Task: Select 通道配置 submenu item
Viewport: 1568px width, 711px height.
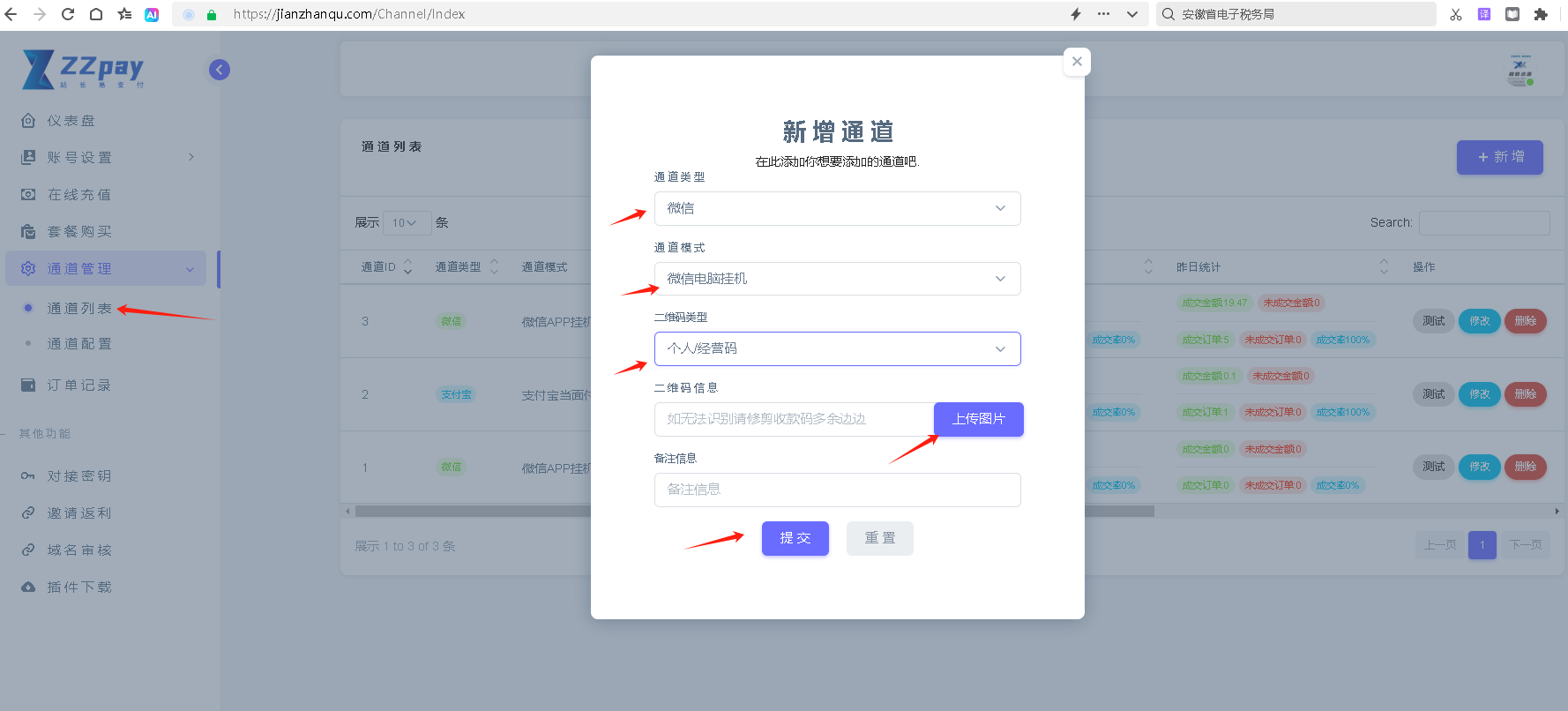Action: [x=79, y=344]
